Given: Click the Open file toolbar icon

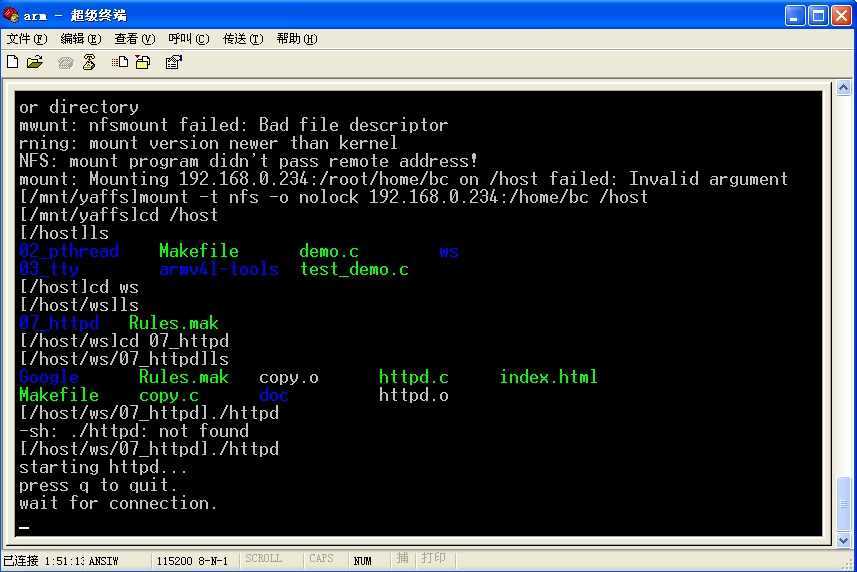Looking at the screenshot, I should (x=34, y=62).
